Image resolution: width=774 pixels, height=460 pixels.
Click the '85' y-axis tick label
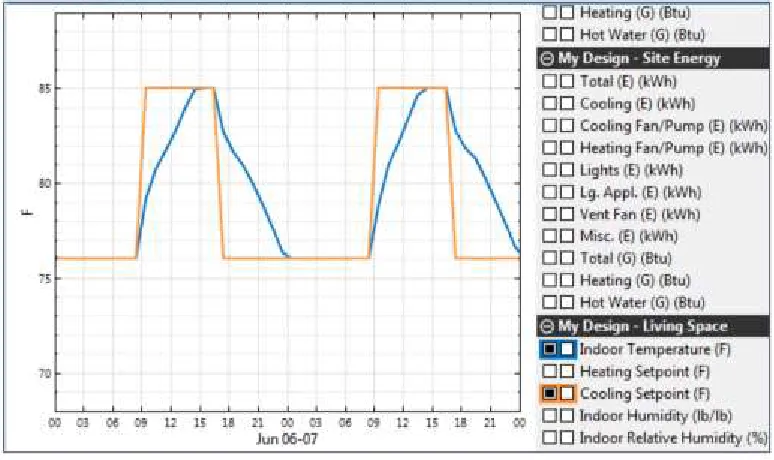coord(44,90)
